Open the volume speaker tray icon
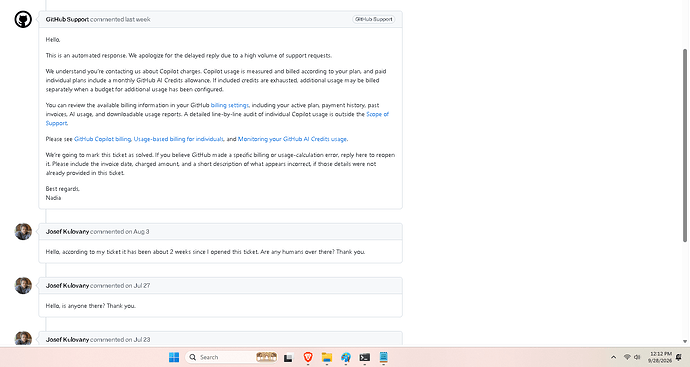The image size is (690, 367). (x=637, y=357)
